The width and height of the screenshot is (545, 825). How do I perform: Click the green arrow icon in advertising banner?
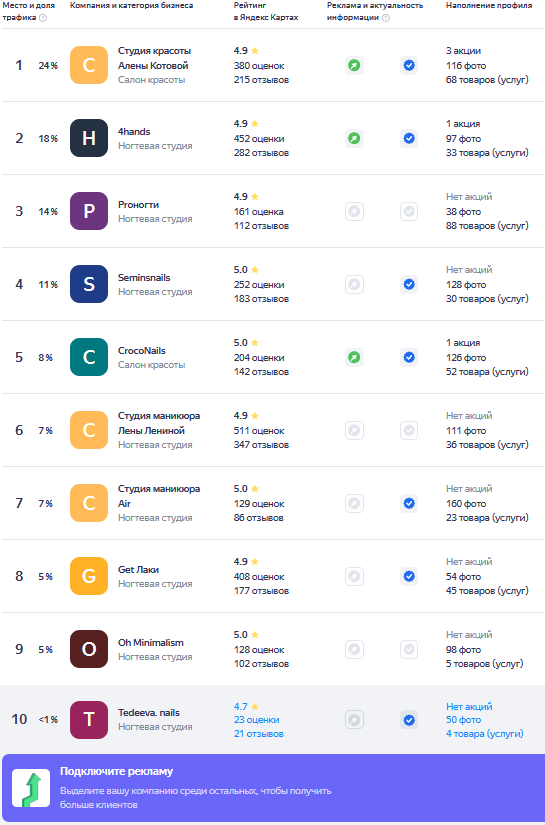(31, 788)
